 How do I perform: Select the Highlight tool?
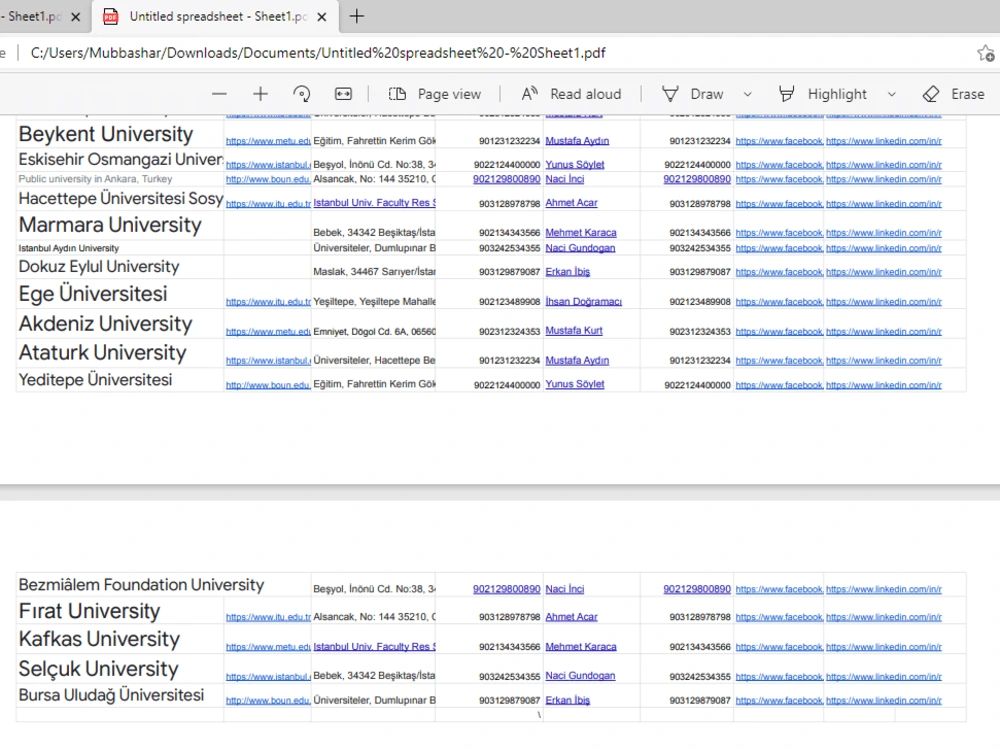point(823,94)
